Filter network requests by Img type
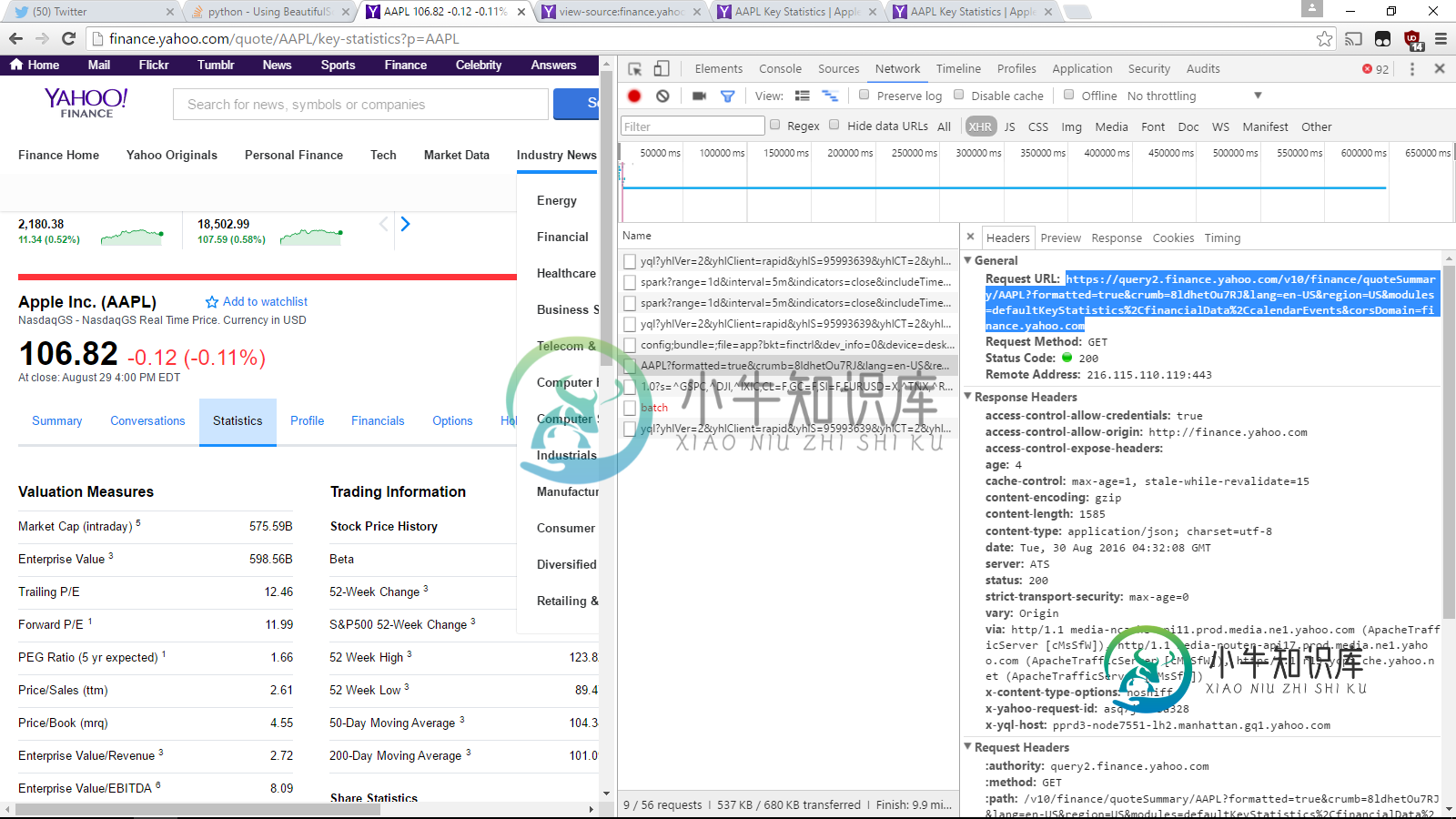Image resolution: width=1456 pixels, height=819 pixels. click(1071, 126)
